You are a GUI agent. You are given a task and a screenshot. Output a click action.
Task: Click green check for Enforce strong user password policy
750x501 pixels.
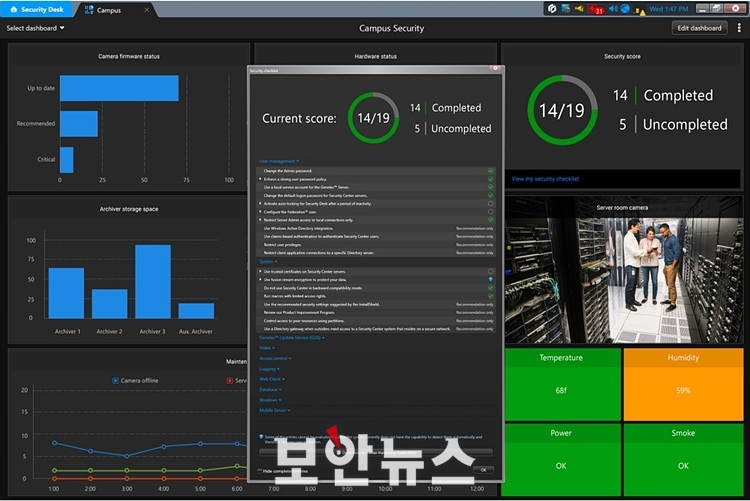490,179
